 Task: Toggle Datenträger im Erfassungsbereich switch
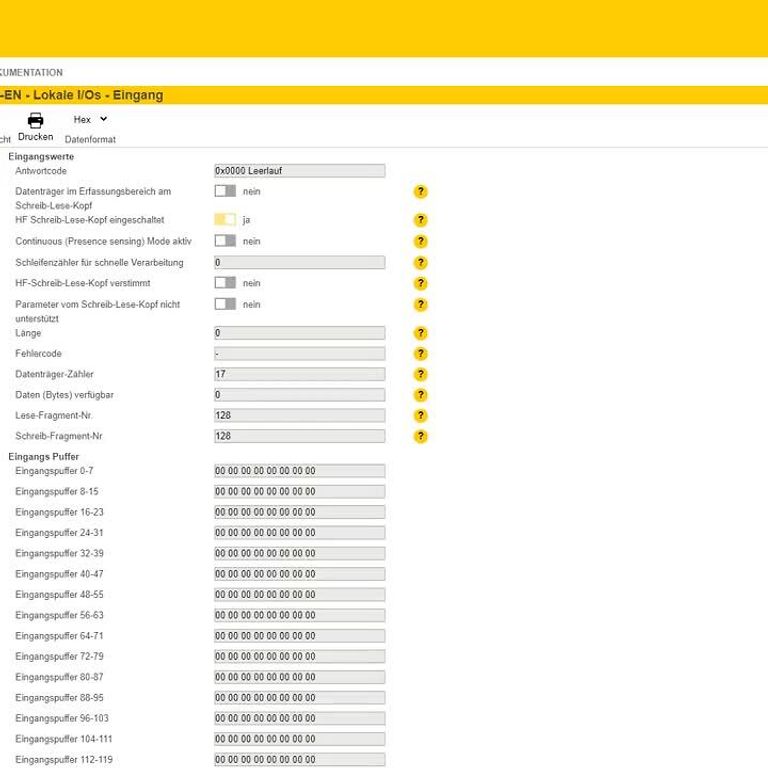coord(225,190)
